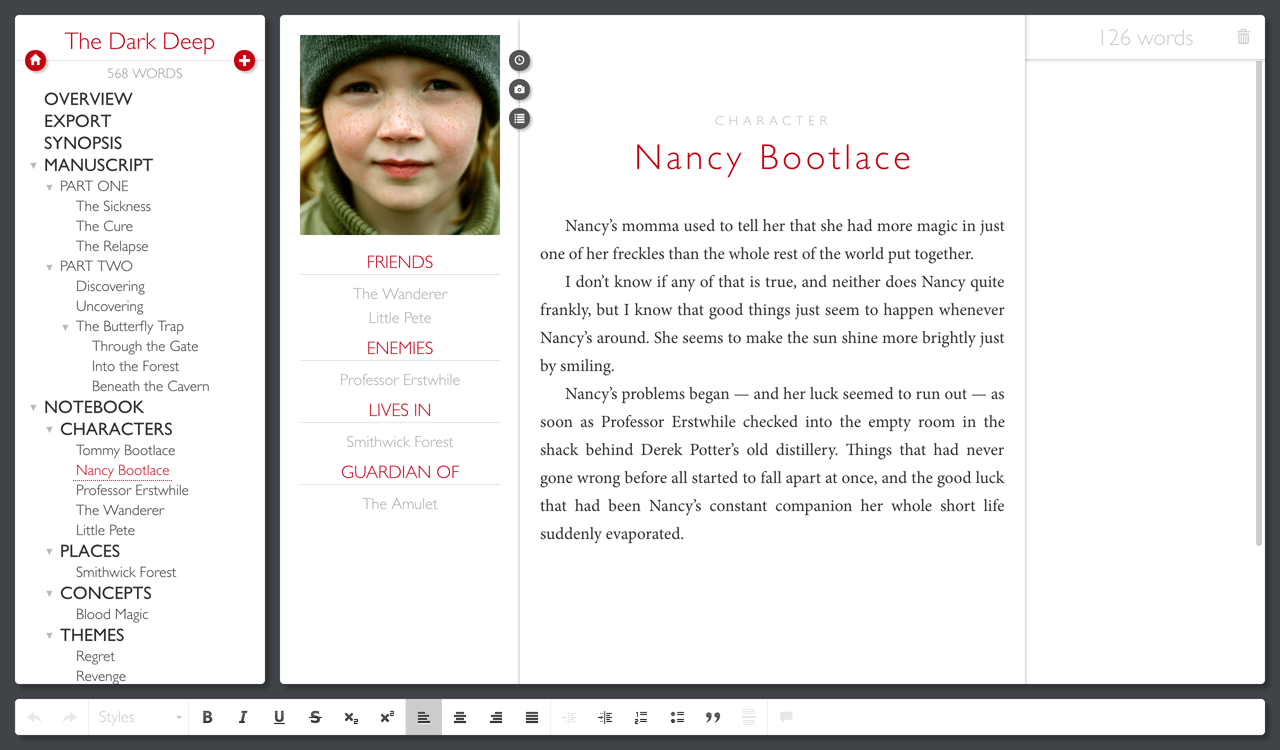This screenshot has height=750, width=1280.
Task: Click the trash can icon
Action: click(1243, 37)
